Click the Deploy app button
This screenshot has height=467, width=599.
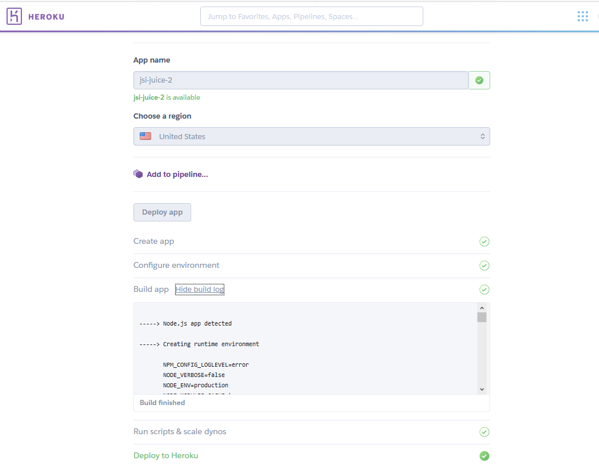click(162, 212)
